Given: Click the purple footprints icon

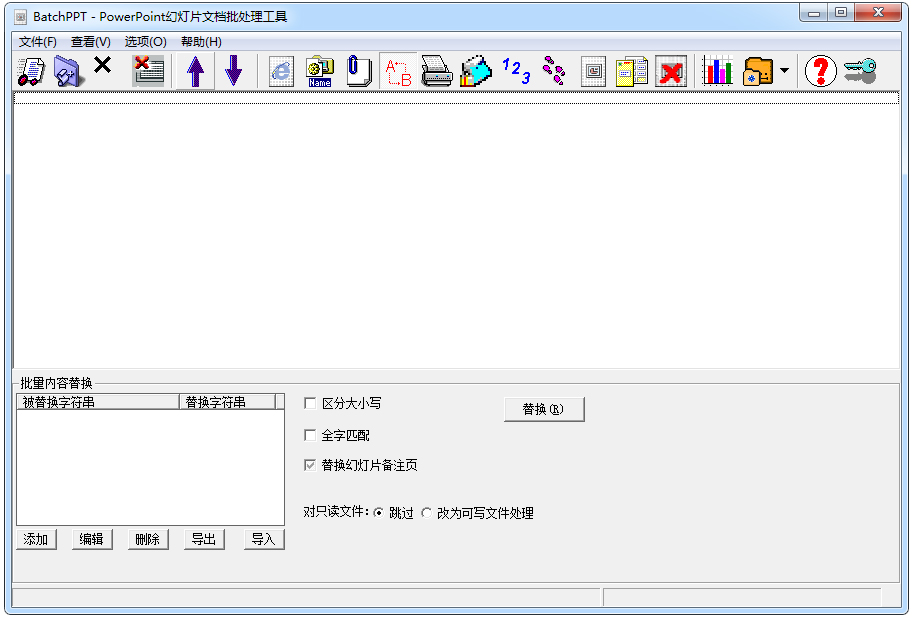Looking at the screenshot, I should tap(554, 71).
